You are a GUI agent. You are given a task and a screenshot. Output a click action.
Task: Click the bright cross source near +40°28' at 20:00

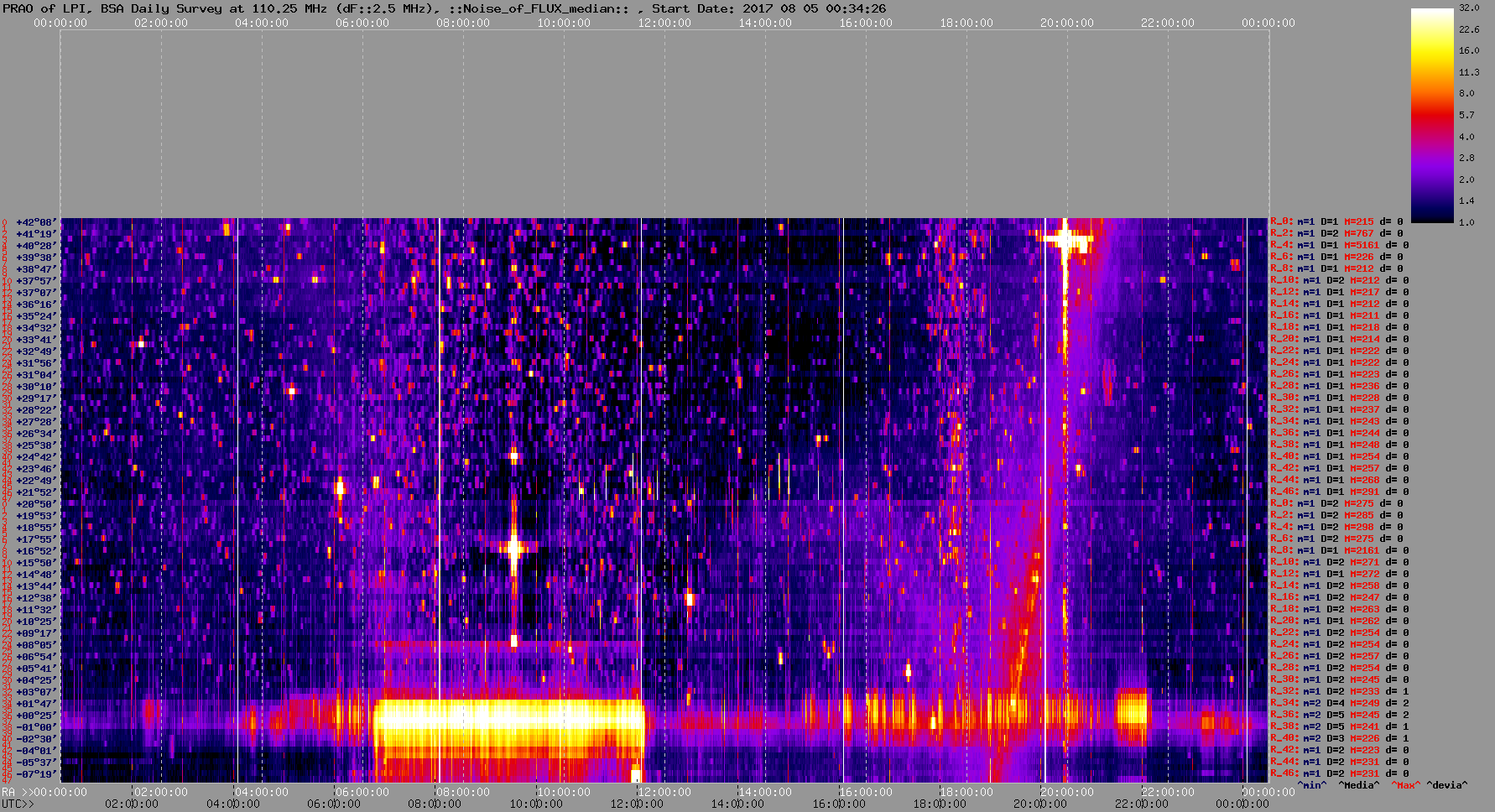point(1065,240)
